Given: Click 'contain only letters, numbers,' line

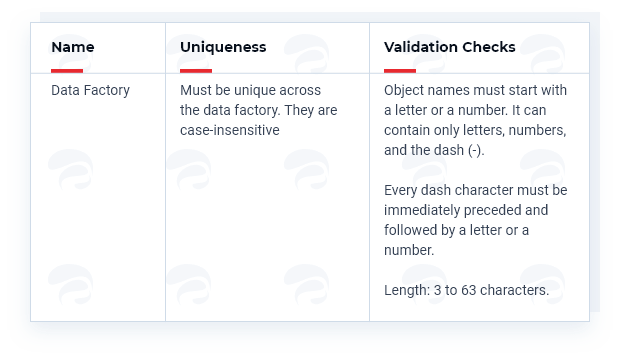Looking at the screenshot, I should pos(475,130).
